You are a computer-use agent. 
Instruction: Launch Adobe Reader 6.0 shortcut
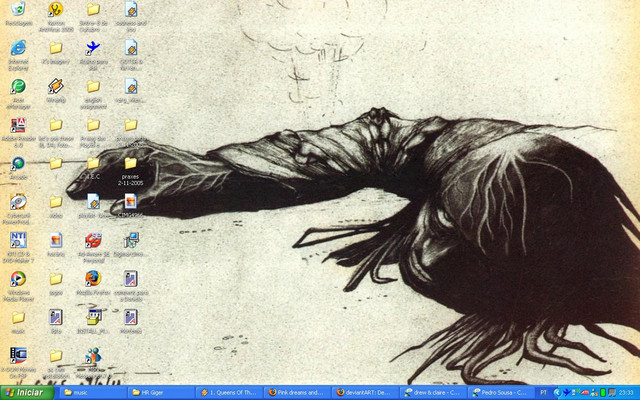[18, 125]
